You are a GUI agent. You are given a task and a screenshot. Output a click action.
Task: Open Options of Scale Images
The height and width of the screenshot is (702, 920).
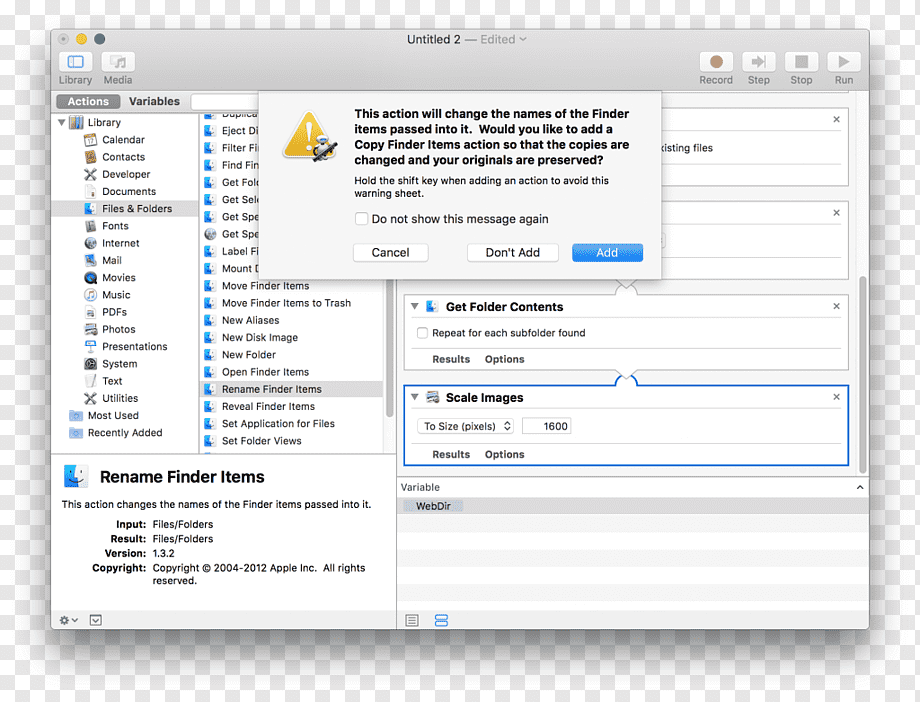coord(504,454)
